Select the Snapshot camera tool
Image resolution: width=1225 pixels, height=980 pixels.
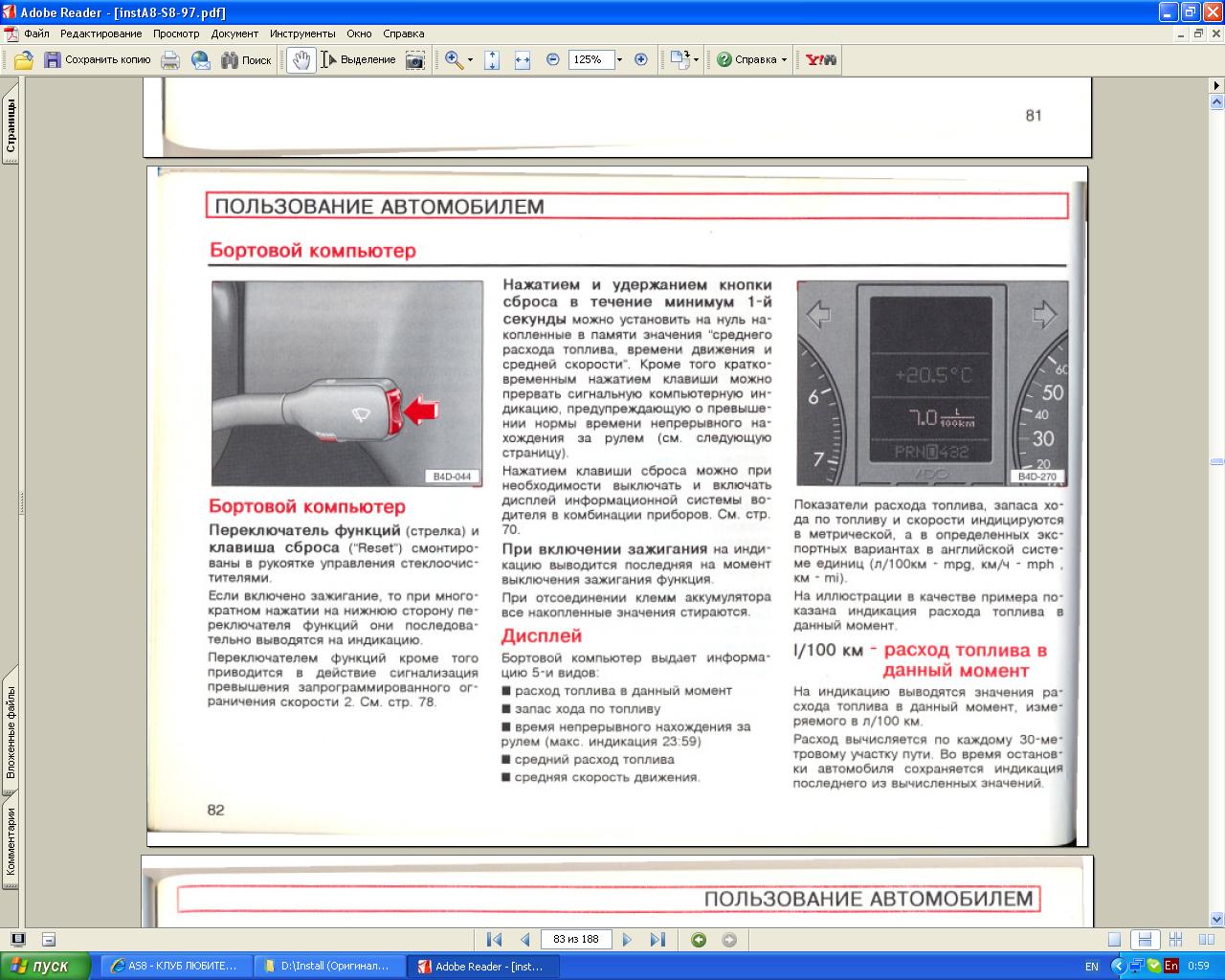coord(414,59)
